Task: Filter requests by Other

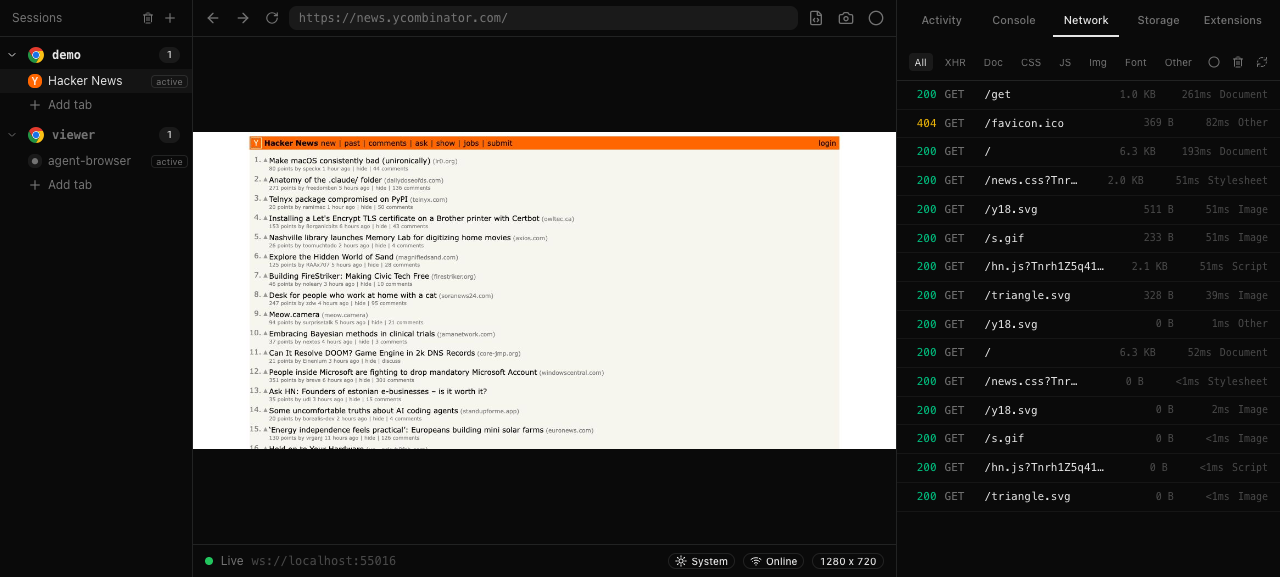Action: click(1178, 62)
